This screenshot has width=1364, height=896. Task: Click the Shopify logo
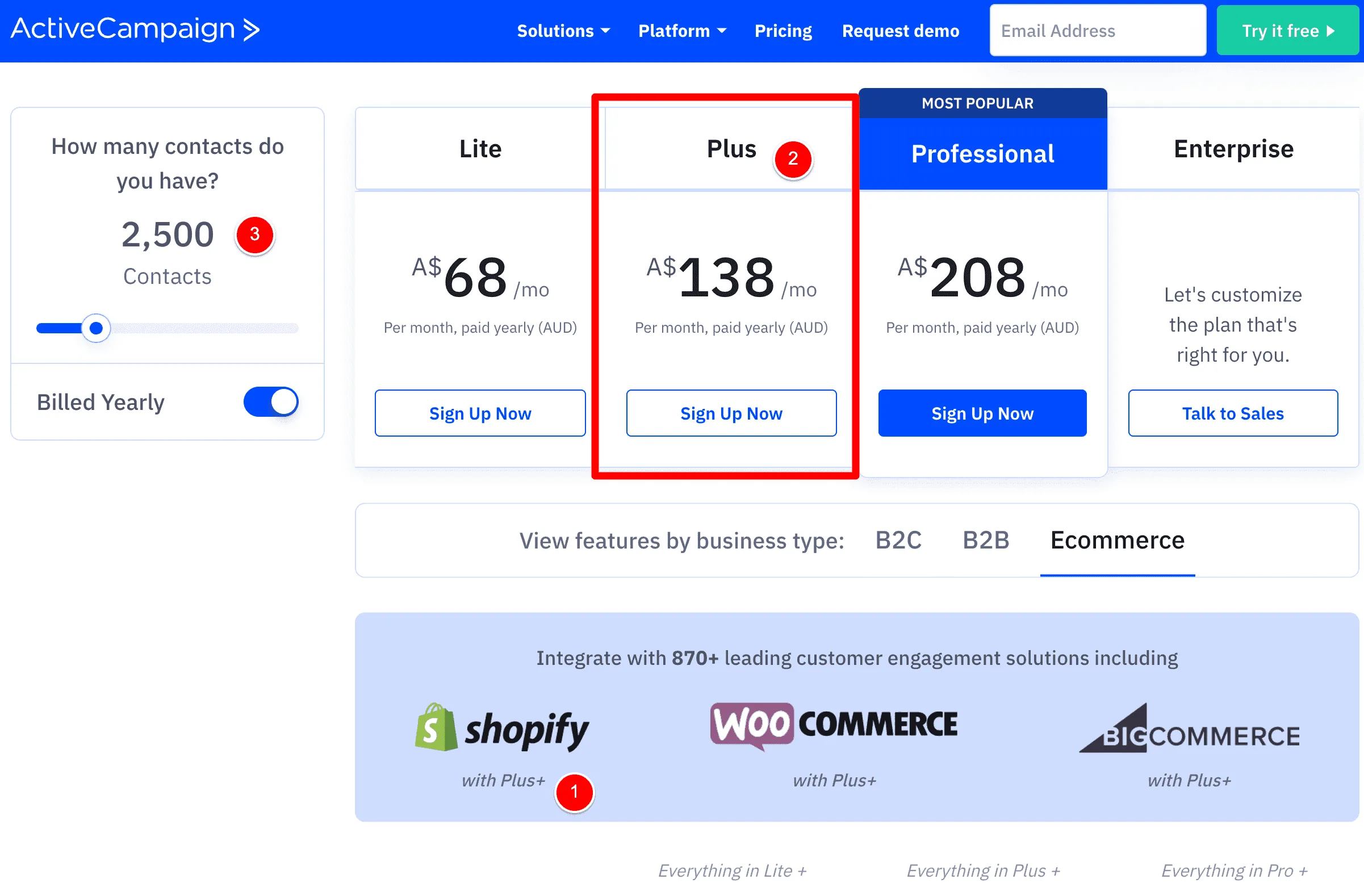tap(501, 727)
